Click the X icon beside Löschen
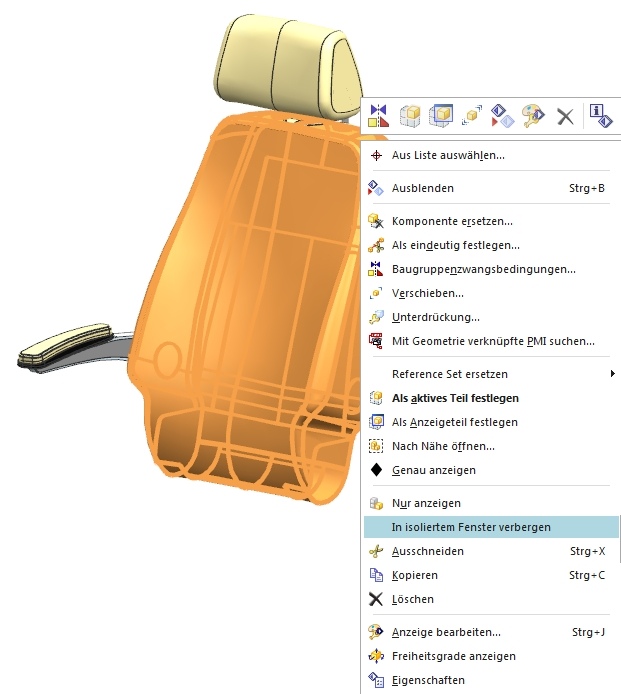 point(376,599)
